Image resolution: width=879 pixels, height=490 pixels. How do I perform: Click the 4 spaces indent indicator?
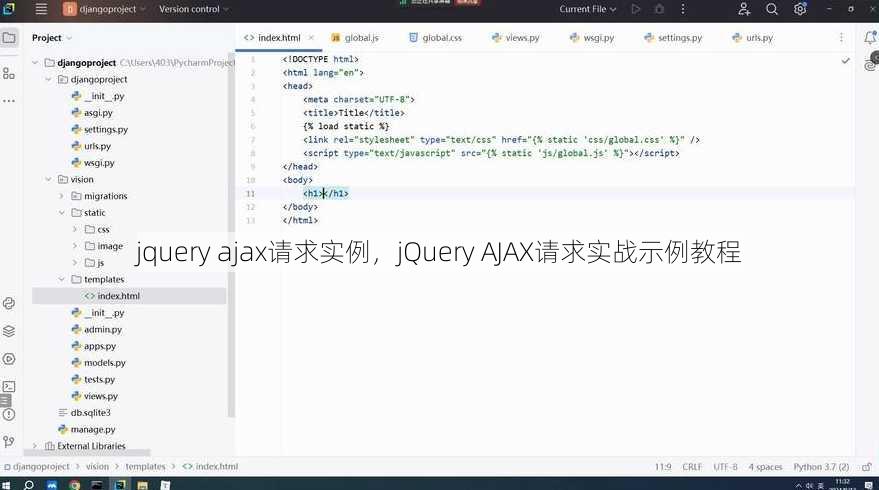coord(765,466)
